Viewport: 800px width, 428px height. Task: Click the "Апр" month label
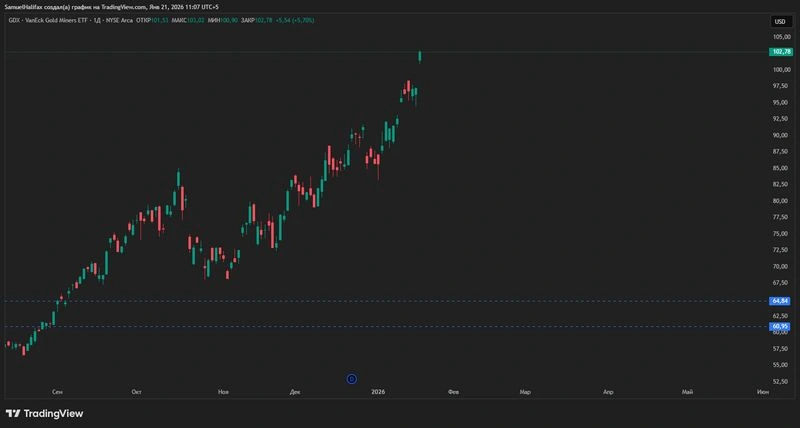click(x=608, y=392)
